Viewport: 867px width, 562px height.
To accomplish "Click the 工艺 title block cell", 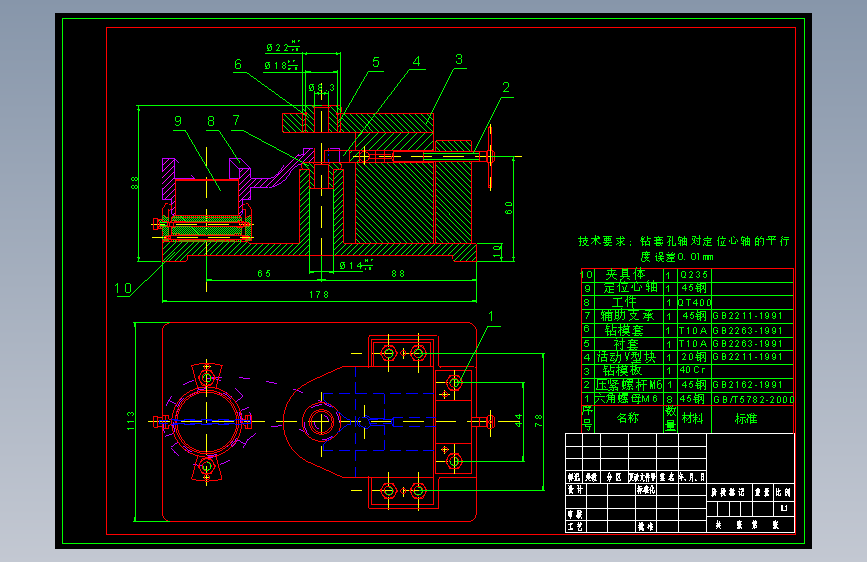I will click(575, 527).
